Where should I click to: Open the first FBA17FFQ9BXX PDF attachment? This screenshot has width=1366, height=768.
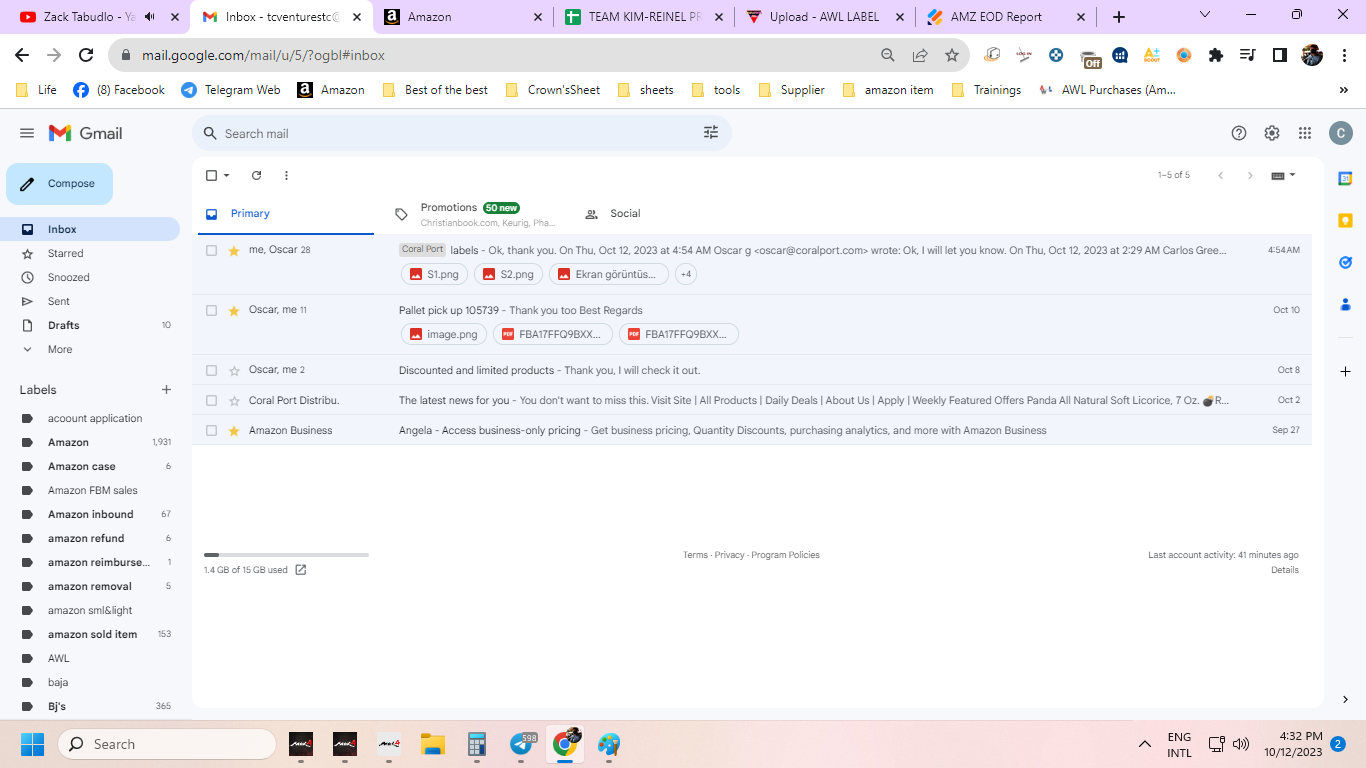tap(553, 334)
